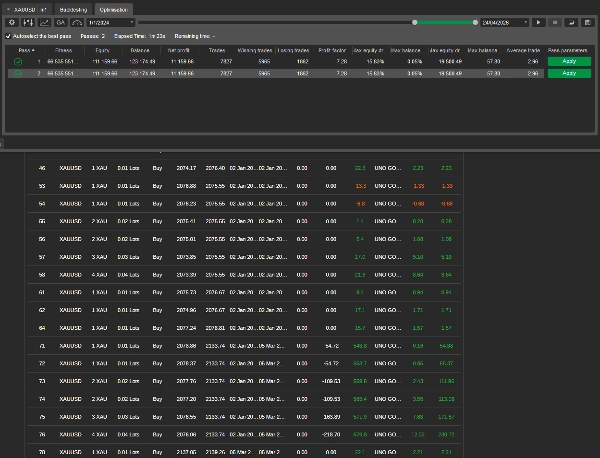Click the GA genetic algorithm button
The width and height of the screenshot is (600, 458).
point(60,21)
